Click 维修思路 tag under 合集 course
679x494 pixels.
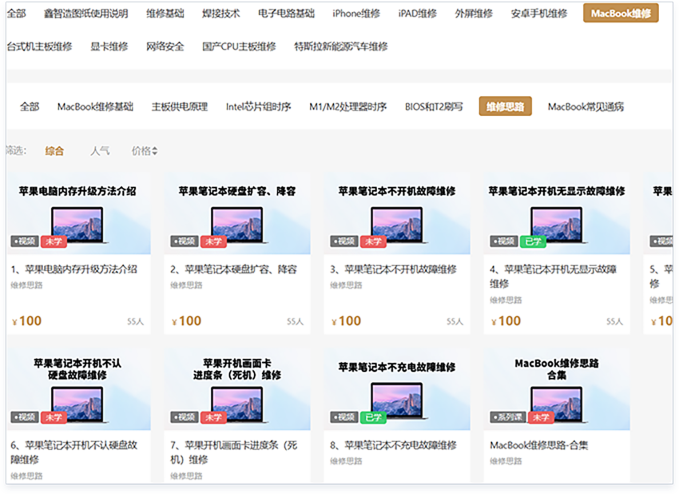(x=506, y=462)
